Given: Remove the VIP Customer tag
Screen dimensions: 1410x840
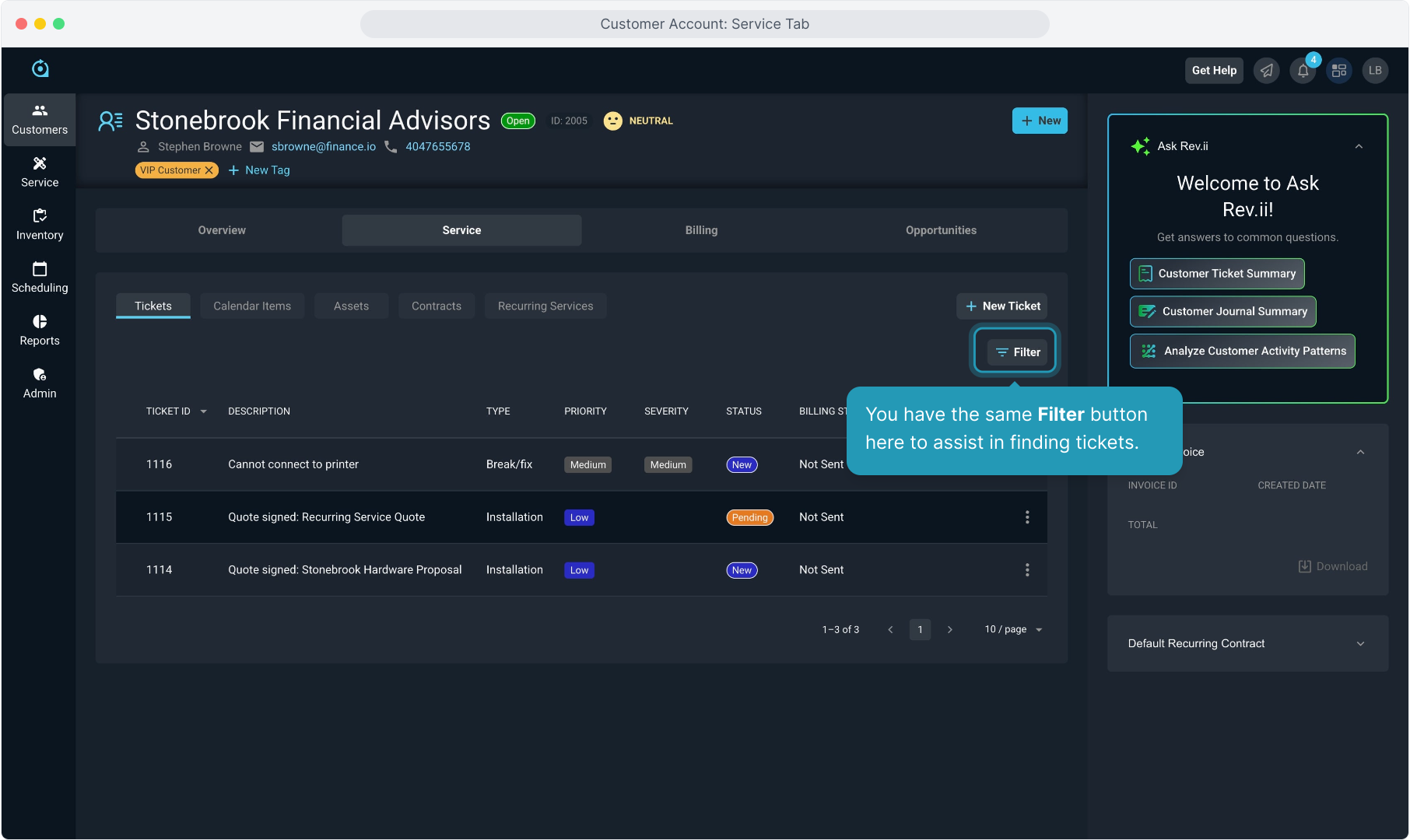Looking at the screenshot, I should (x=209, y=170).
